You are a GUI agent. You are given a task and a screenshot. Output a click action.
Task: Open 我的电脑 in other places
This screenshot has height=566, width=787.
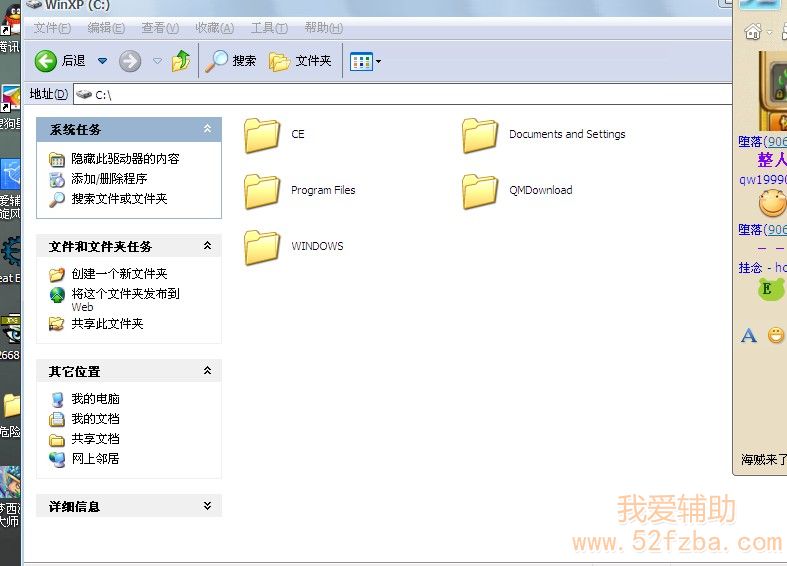point(95,399)
